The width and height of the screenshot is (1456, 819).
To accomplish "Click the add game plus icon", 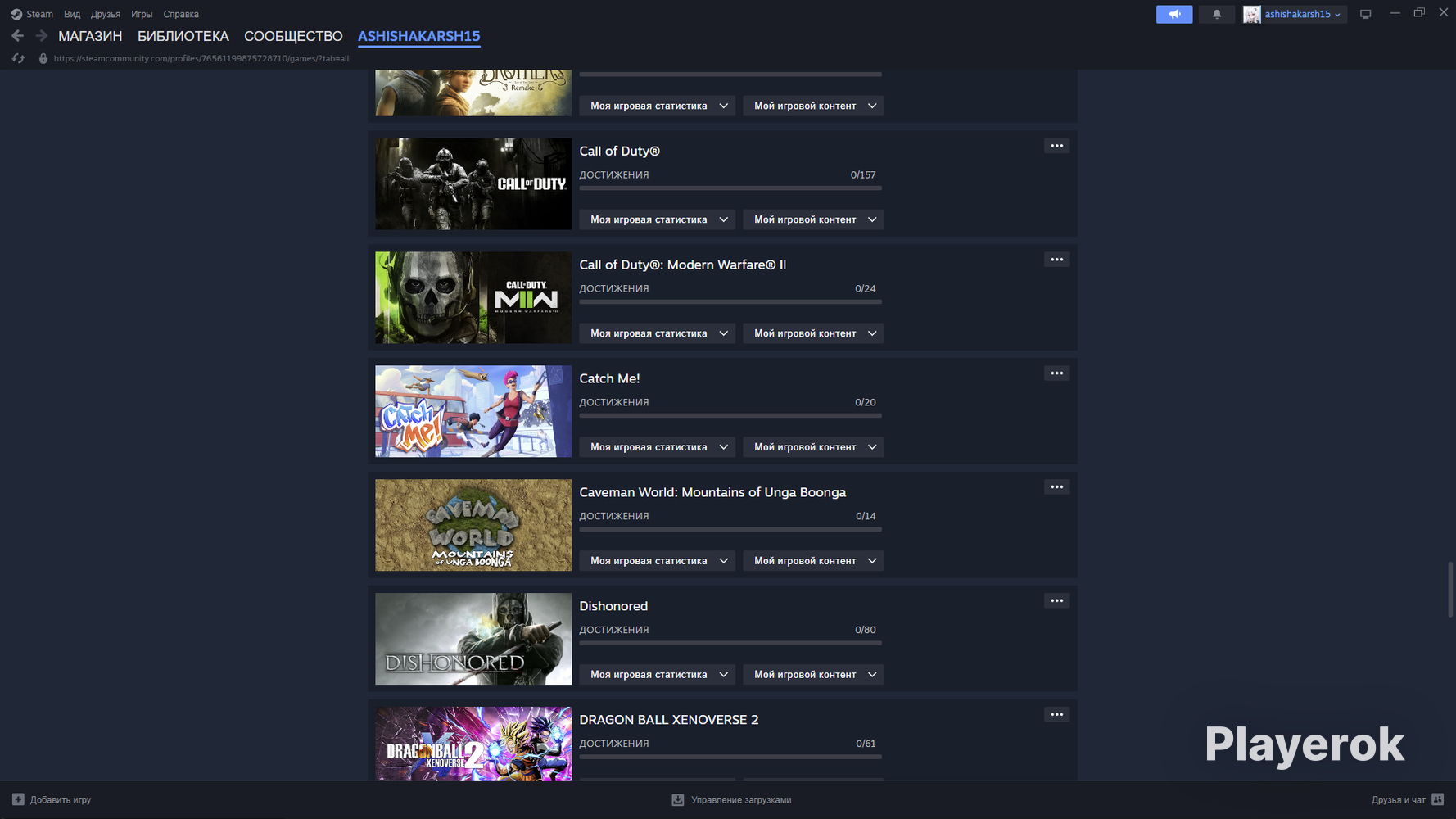I will 18,799.
